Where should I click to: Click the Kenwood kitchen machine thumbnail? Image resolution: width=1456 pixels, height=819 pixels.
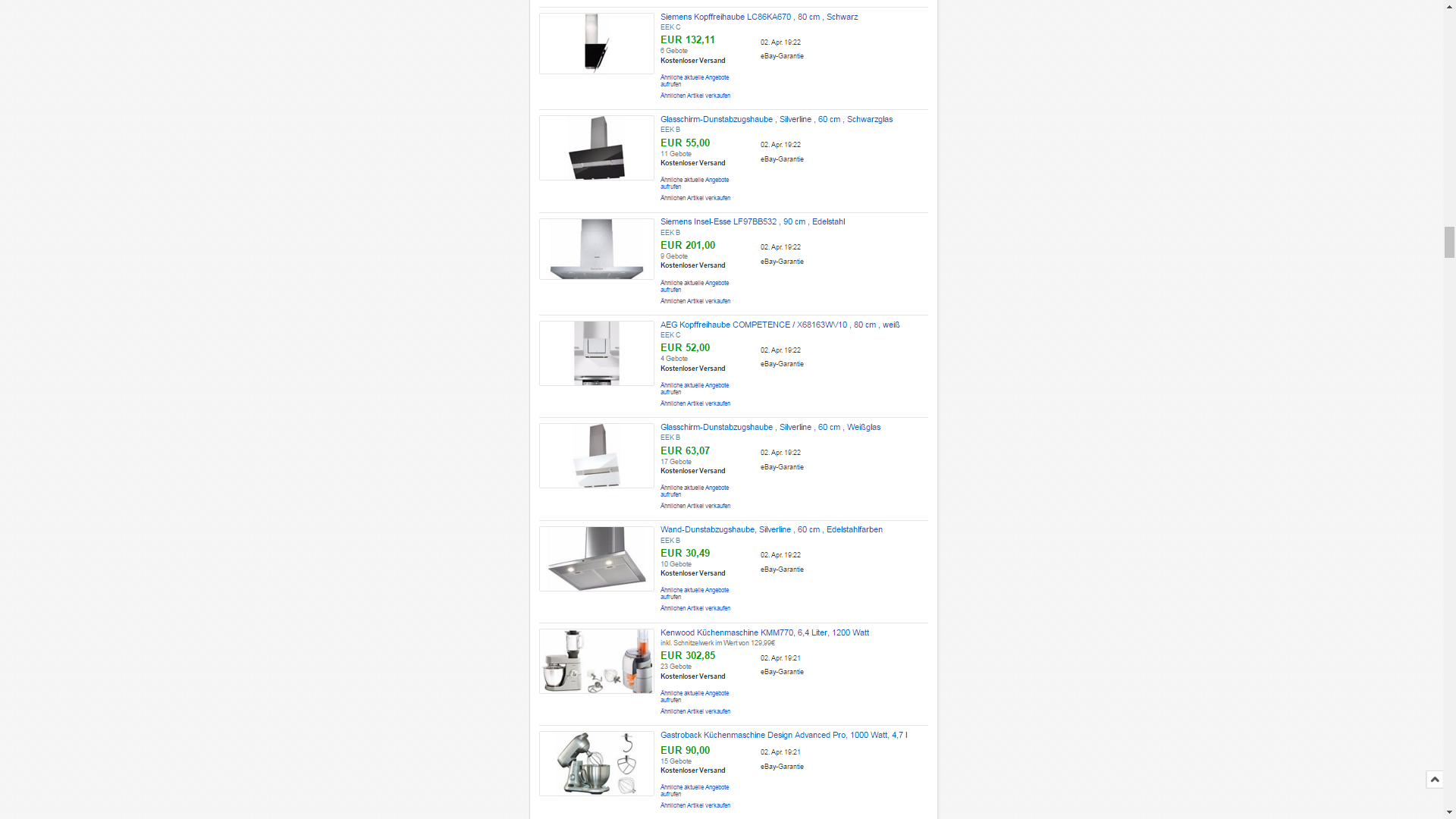[x=597, y=661]
